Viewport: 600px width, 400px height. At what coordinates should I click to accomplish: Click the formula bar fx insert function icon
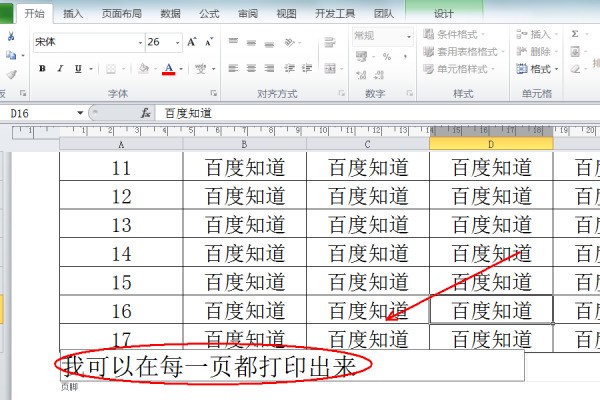(145, 113)
